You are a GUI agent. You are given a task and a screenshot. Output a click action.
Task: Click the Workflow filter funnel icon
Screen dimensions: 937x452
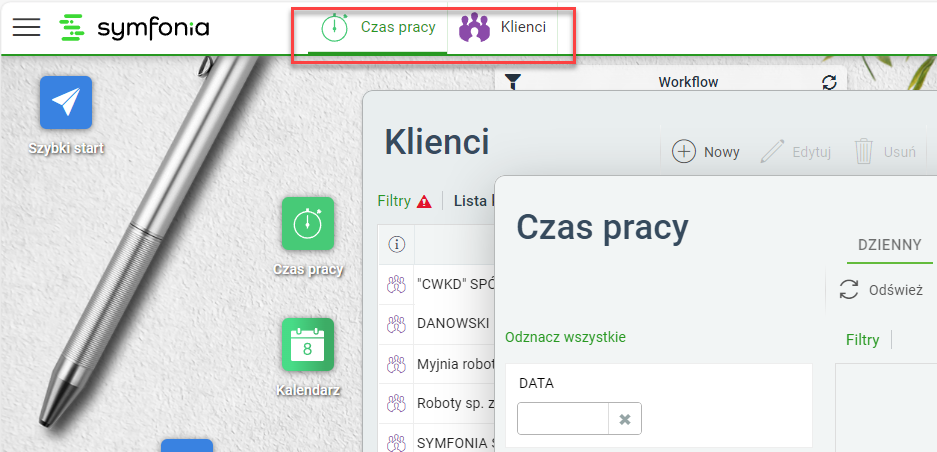coord(512,81)
